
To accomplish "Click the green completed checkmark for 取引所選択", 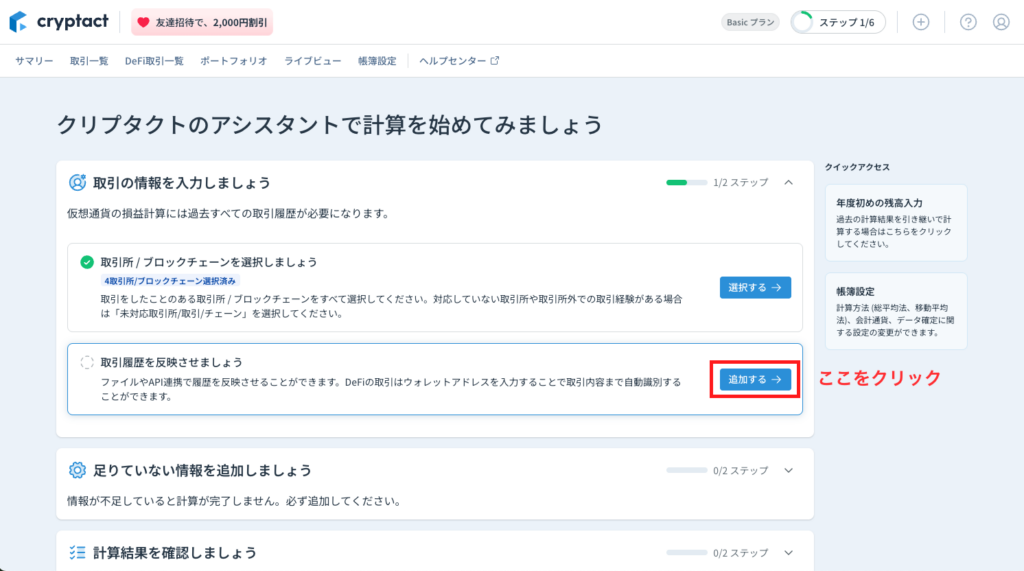I will point(87,262).
